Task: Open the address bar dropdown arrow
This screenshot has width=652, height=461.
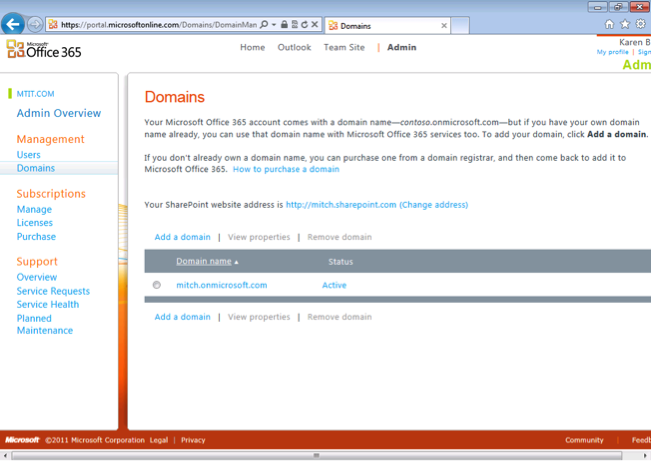Action: pos(274,25)
